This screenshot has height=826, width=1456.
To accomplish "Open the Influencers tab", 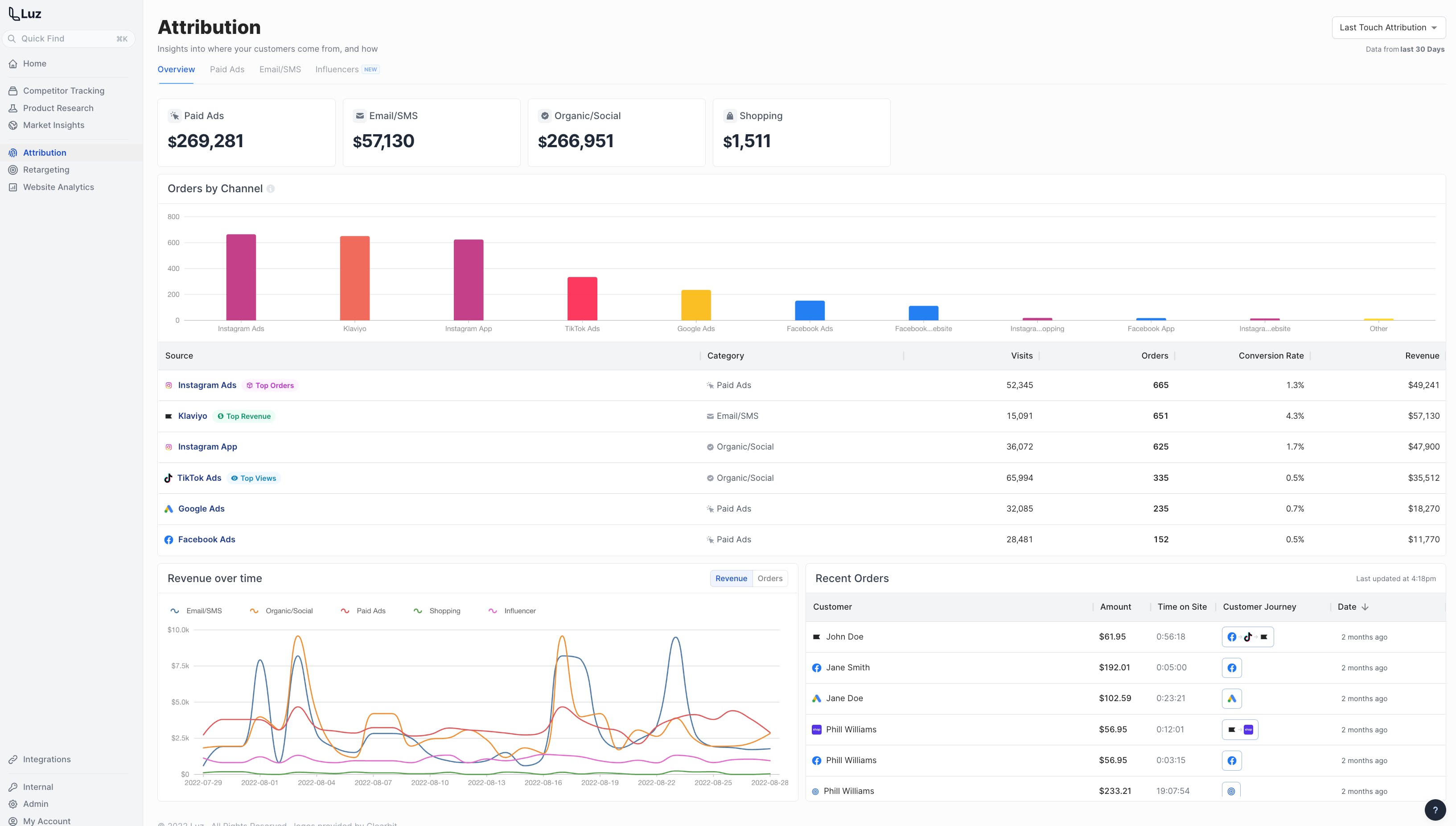I will coord(337,69).
